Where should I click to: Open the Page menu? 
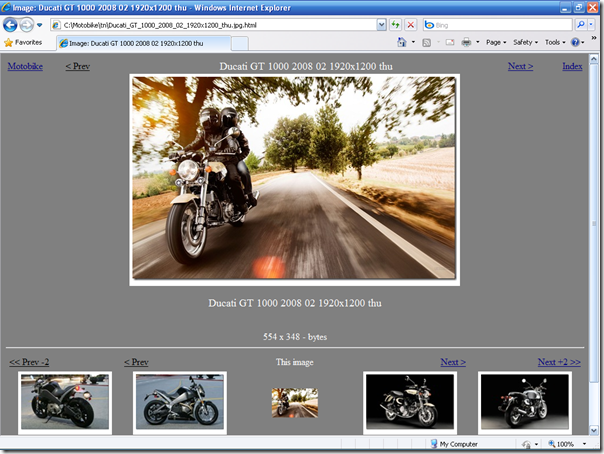point(496,42)
